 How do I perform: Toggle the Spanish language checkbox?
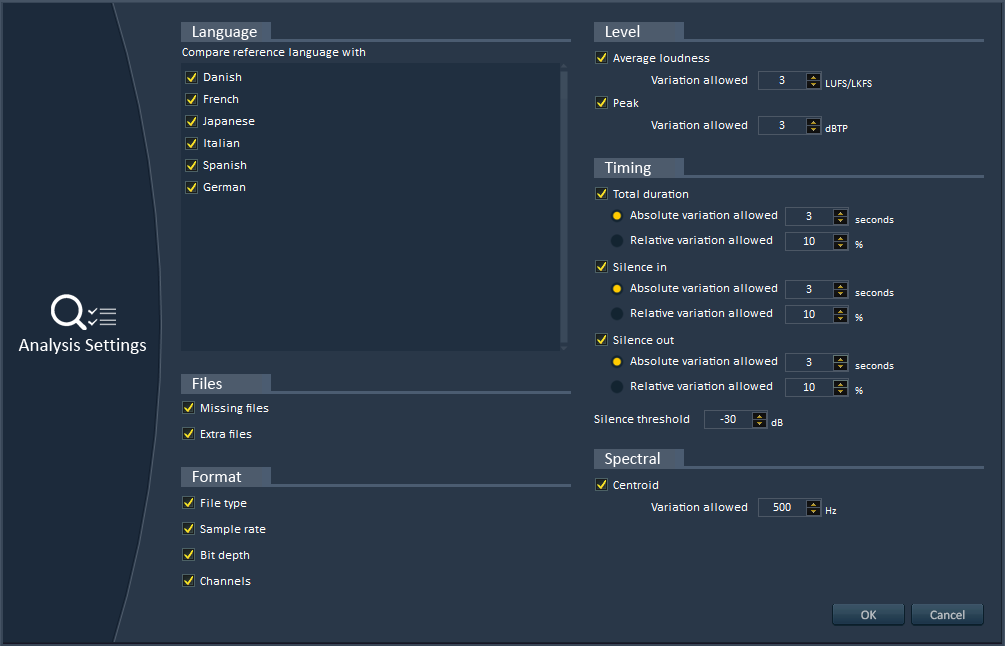coord(191,165)
